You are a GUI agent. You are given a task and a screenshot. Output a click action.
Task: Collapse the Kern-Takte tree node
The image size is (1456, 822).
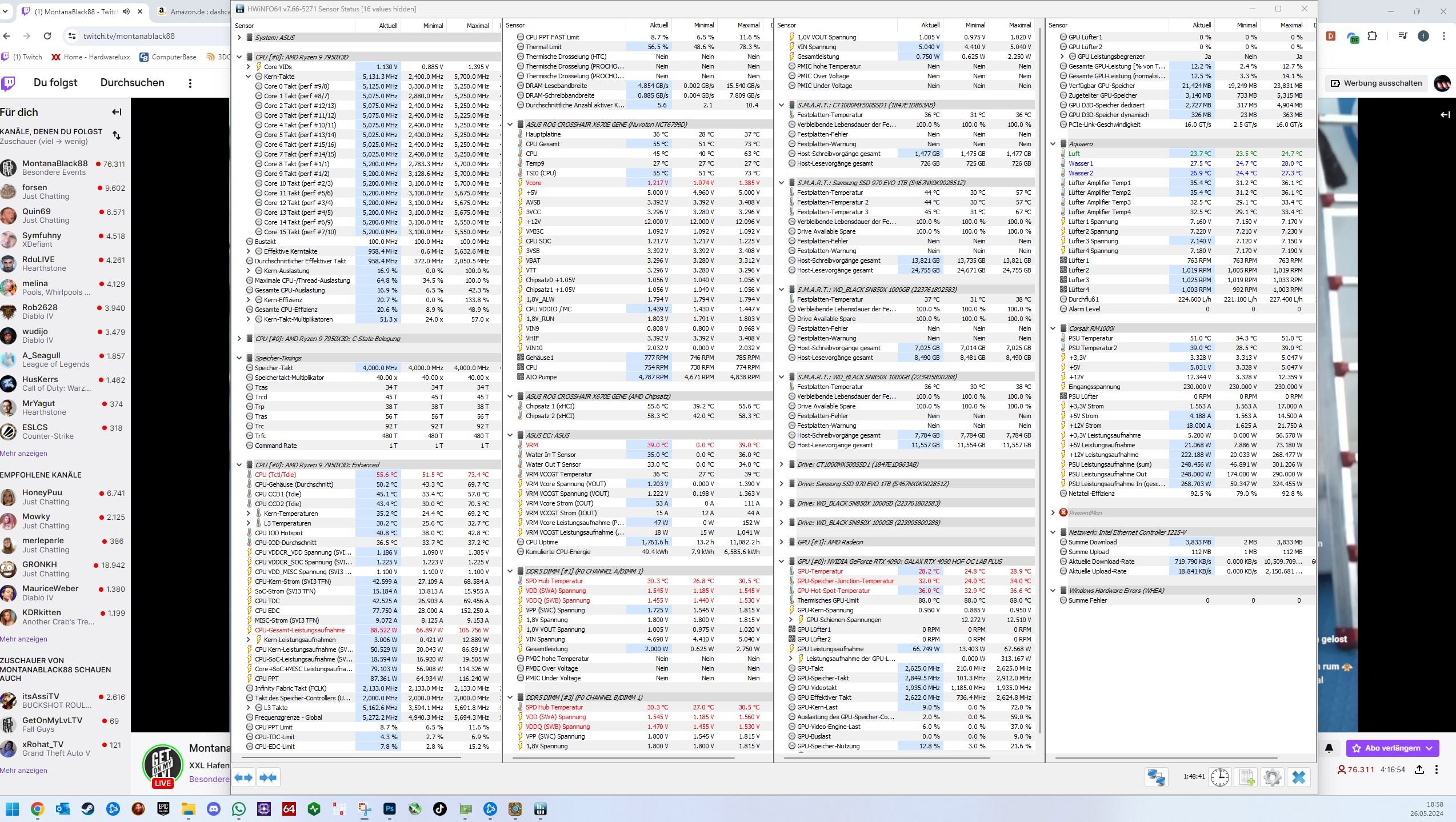tap(249, 77)
